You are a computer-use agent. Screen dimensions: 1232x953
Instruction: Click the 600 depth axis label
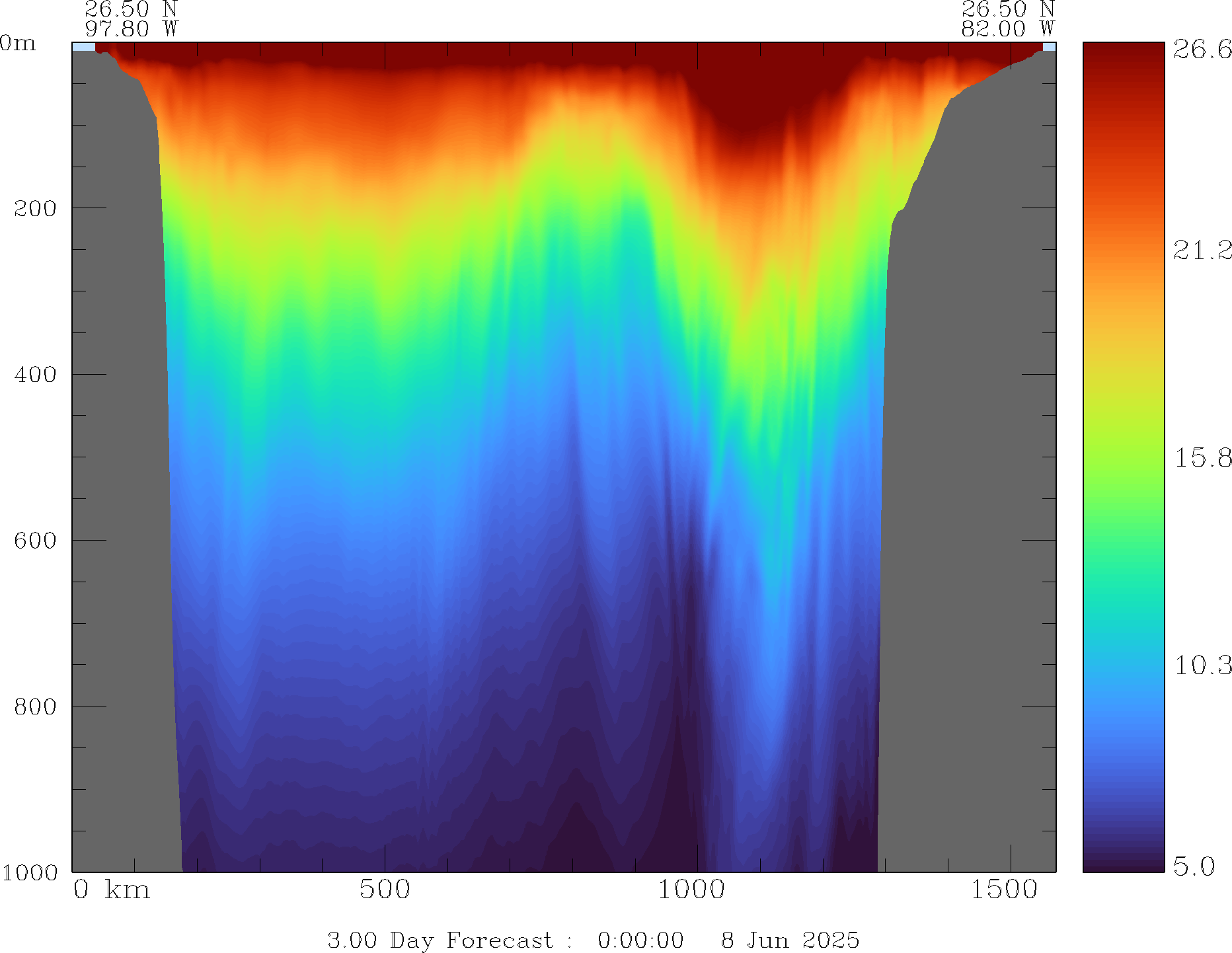[34, 541]
